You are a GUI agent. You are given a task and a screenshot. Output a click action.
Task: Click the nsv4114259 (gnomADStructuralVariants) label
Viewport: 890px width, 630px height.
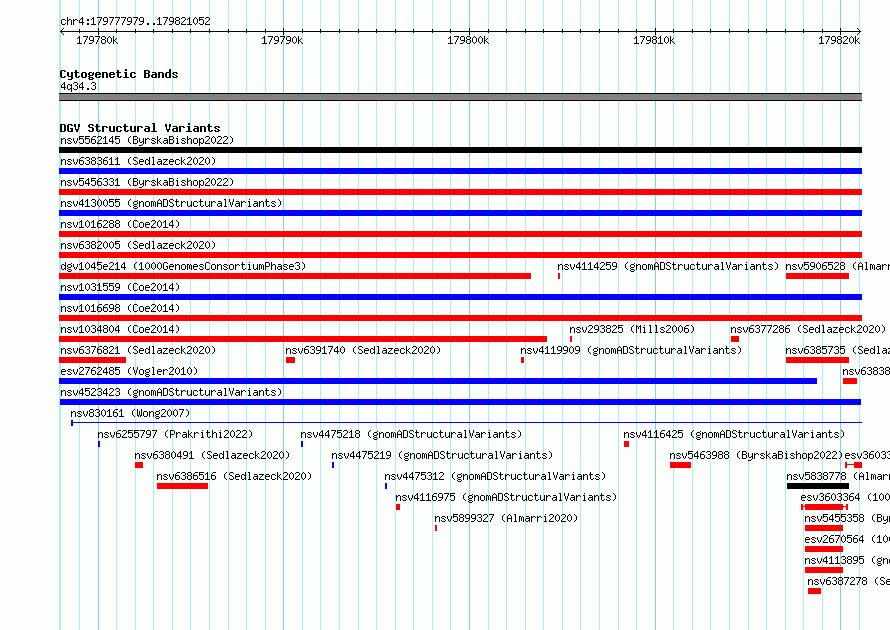point(668,266)
